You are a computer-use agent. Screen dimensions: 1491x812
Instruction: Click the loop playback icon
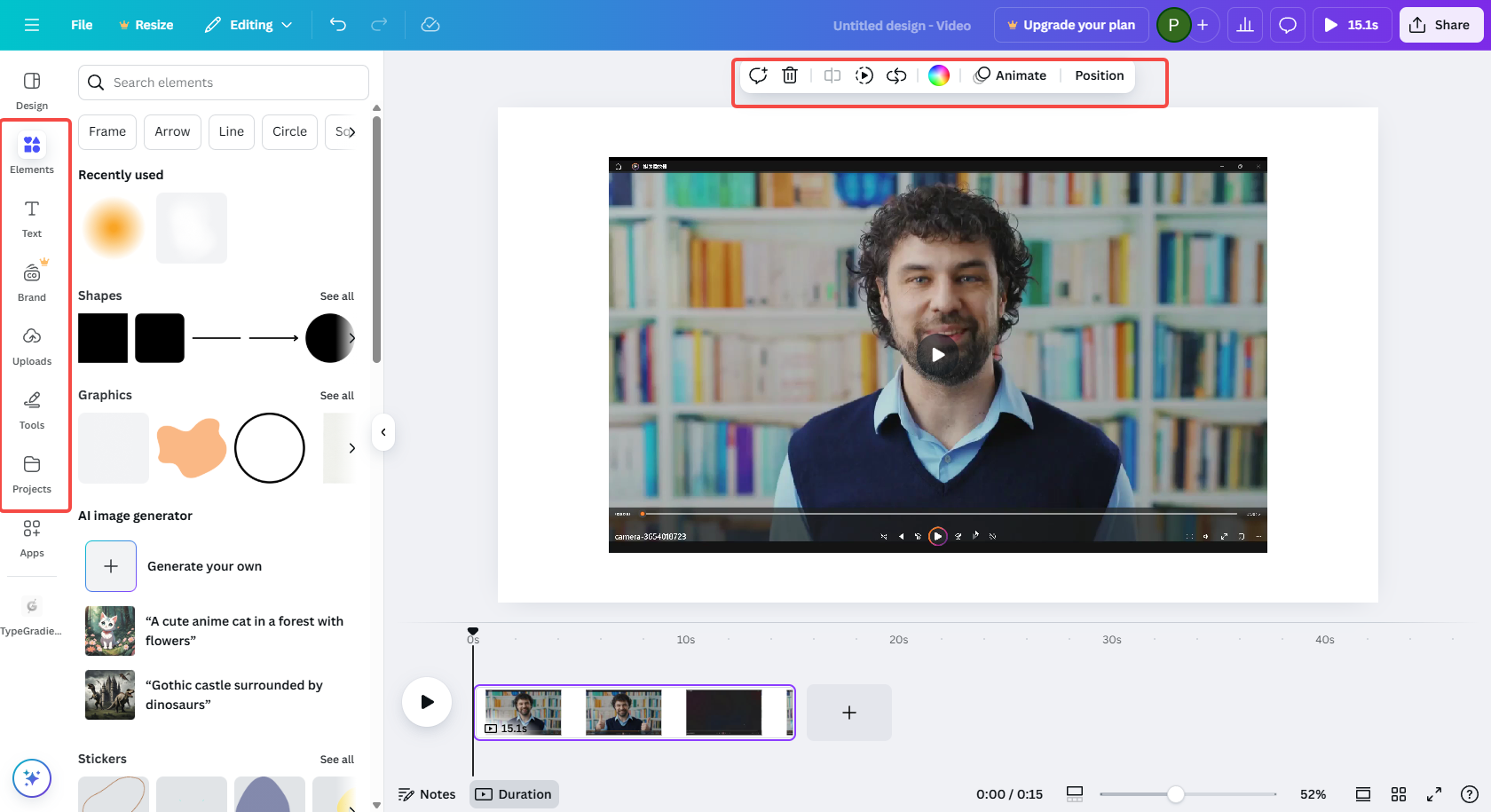(x=895, y=75)
